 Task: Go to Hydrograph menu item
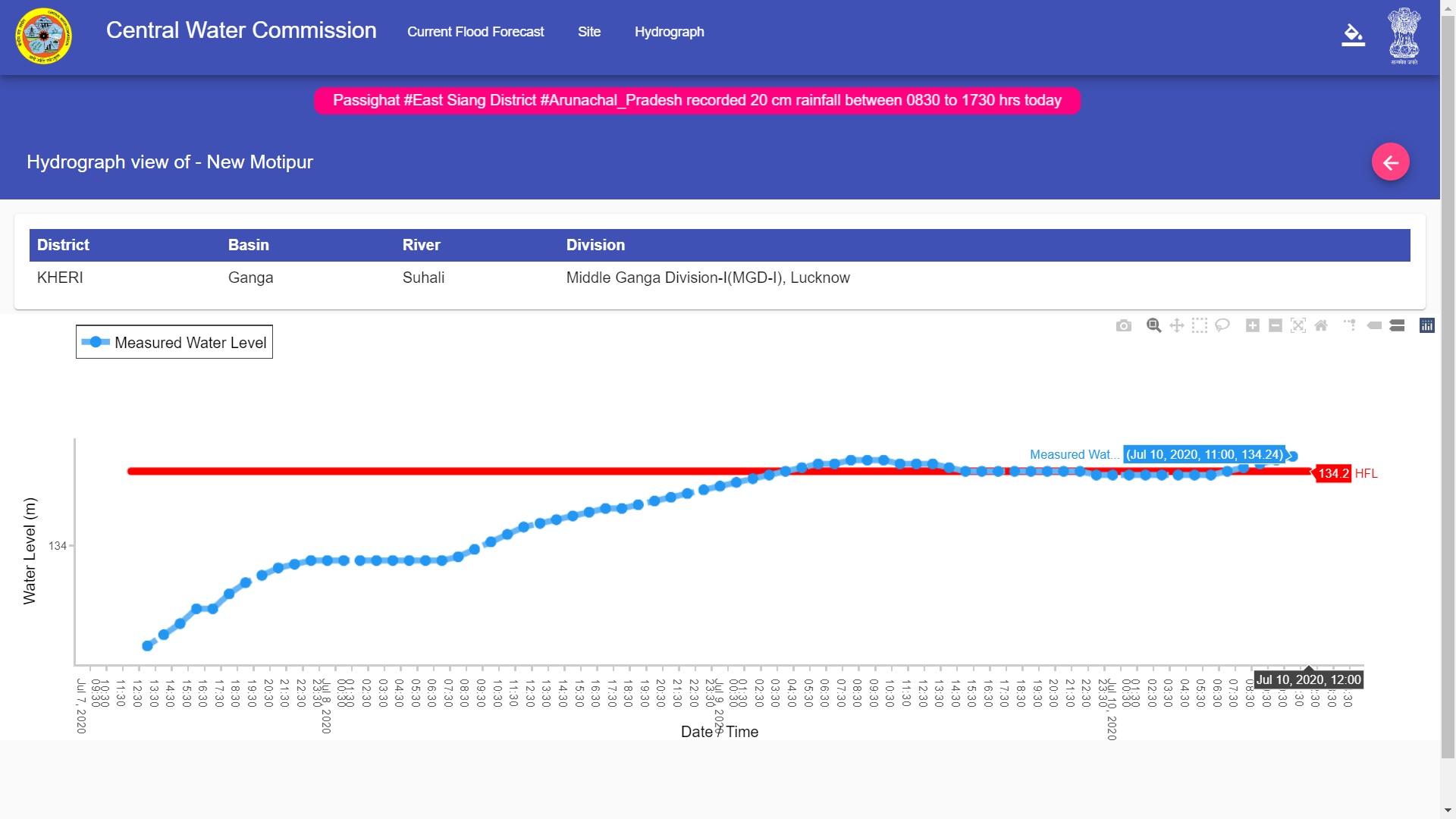pyautogui.click(x=669, y=32)
